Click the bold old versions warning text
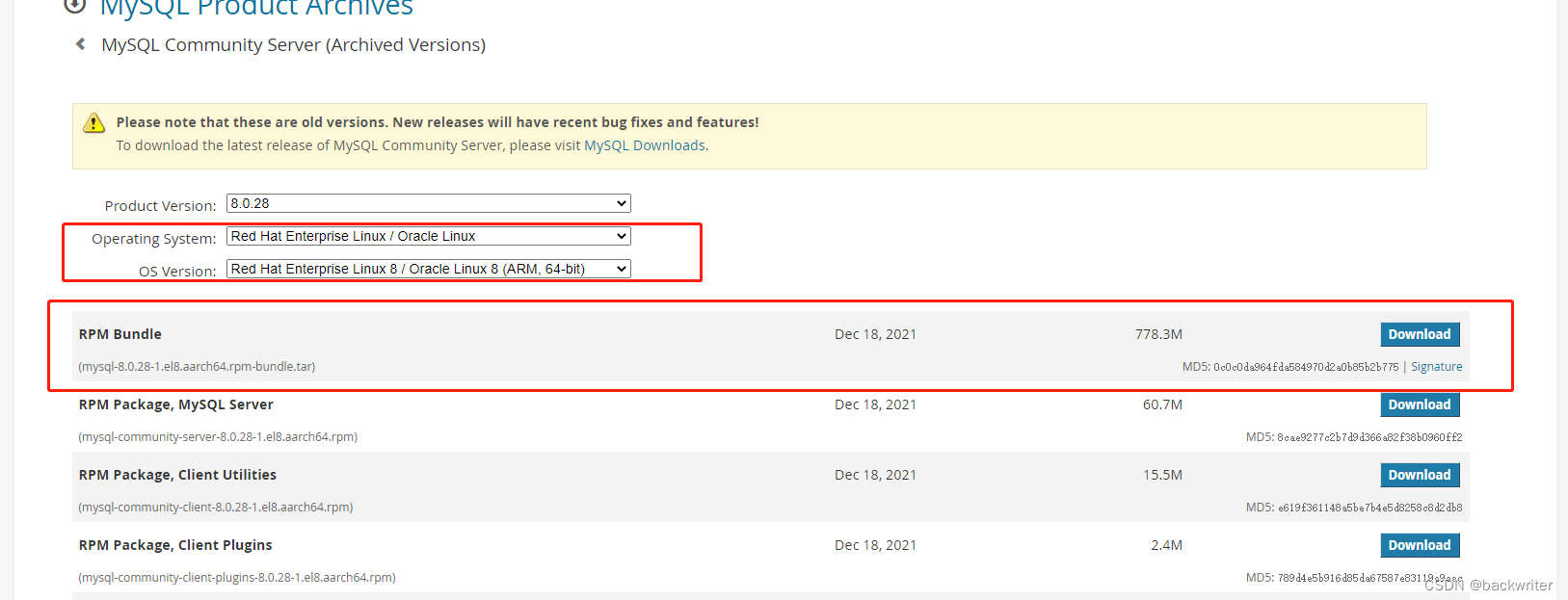The height and width of the screenshot is (600, 1568). pyautogui.click(x=438, y=122)
